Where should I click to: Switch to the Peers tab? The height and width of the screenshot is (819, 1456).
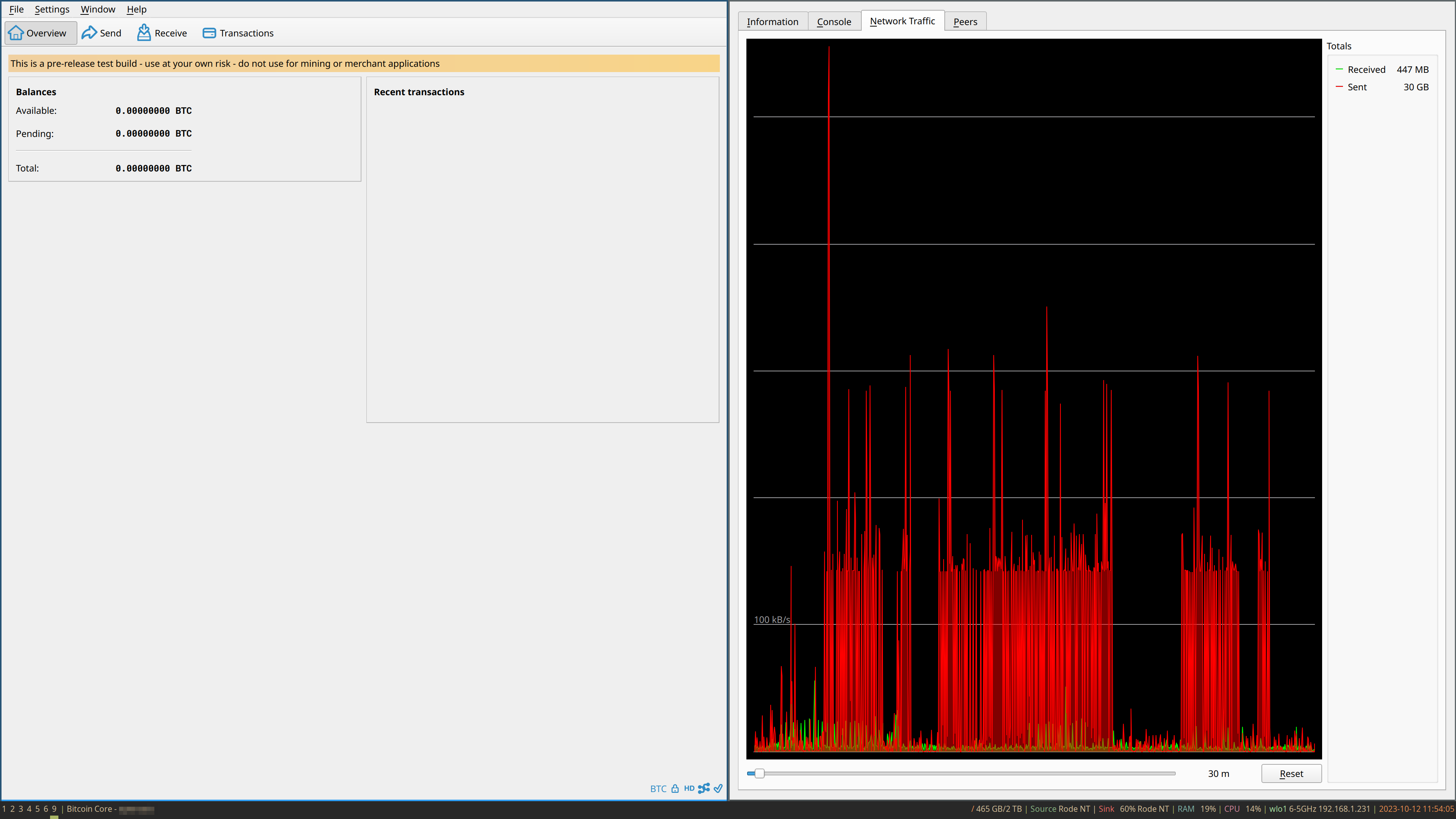(x=965, y=21)
